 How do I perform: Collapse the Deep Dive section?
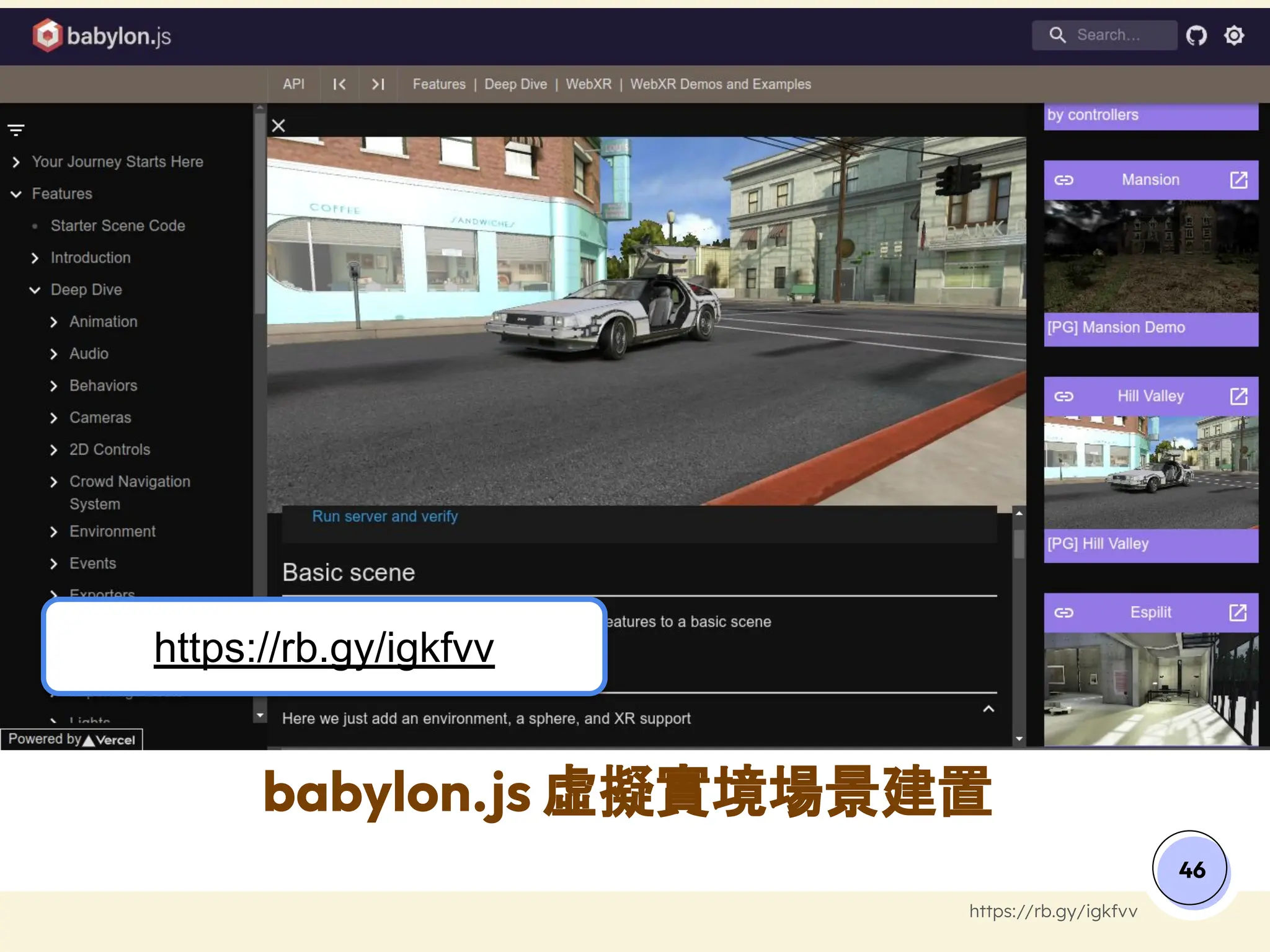pyautogui.click(x=35, y=290)
